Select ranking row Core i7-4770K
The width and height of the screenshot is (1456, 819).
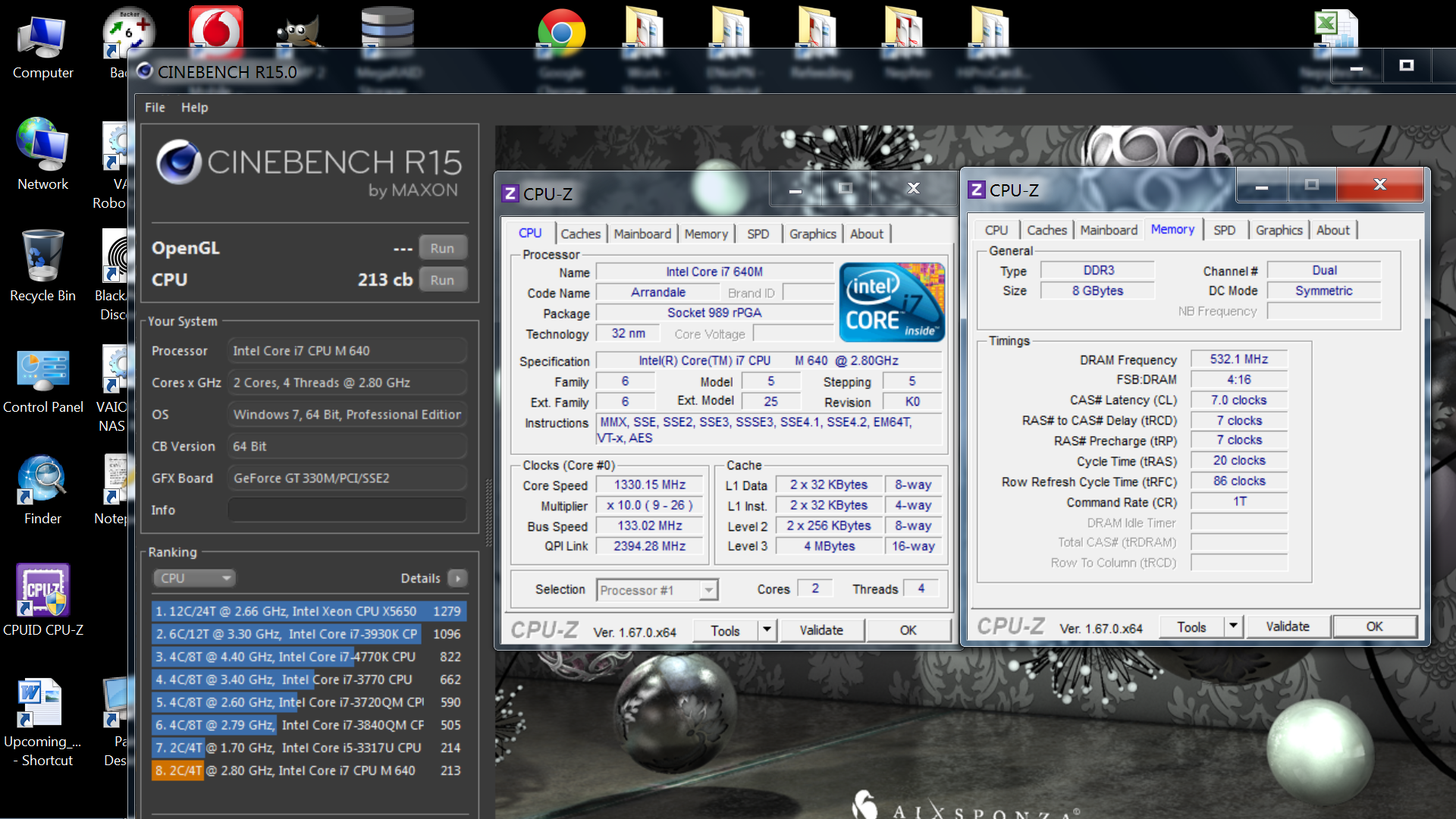click(x=309, y=657)
